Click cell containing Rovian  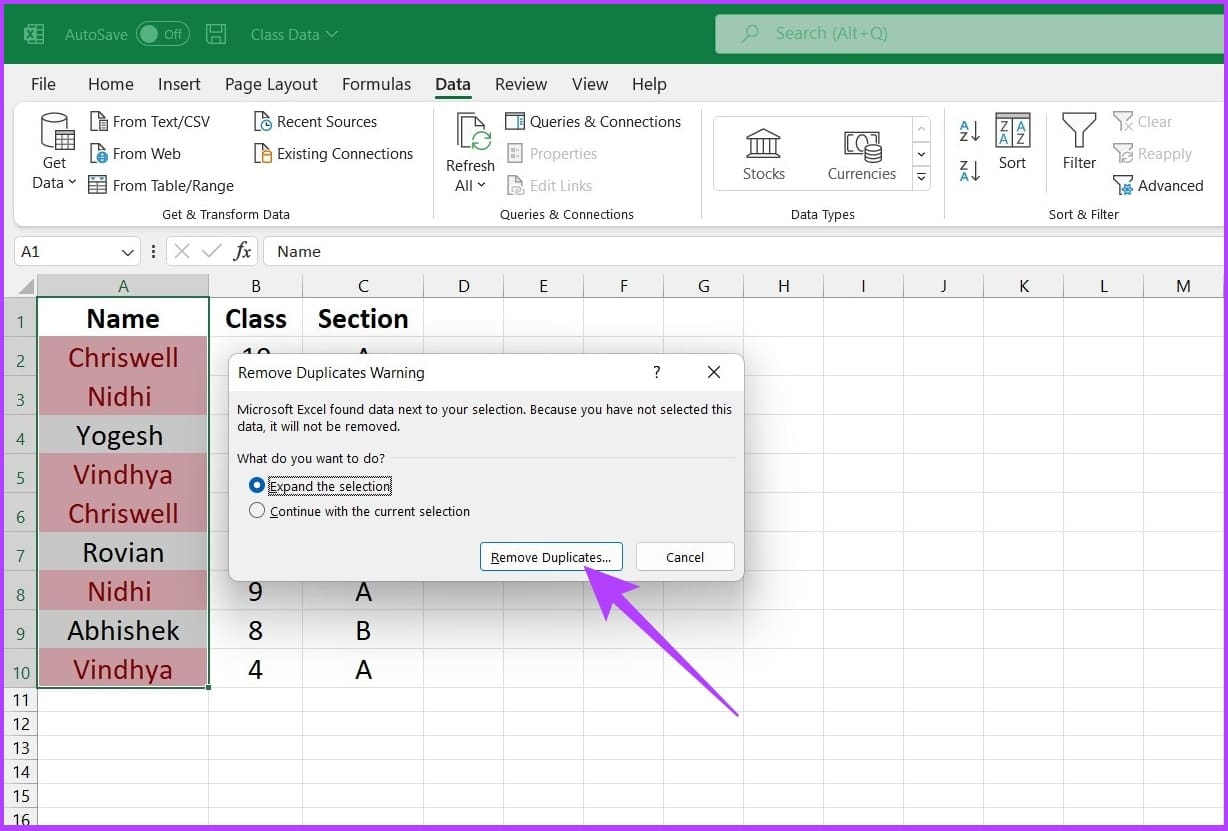click(123, 552)
